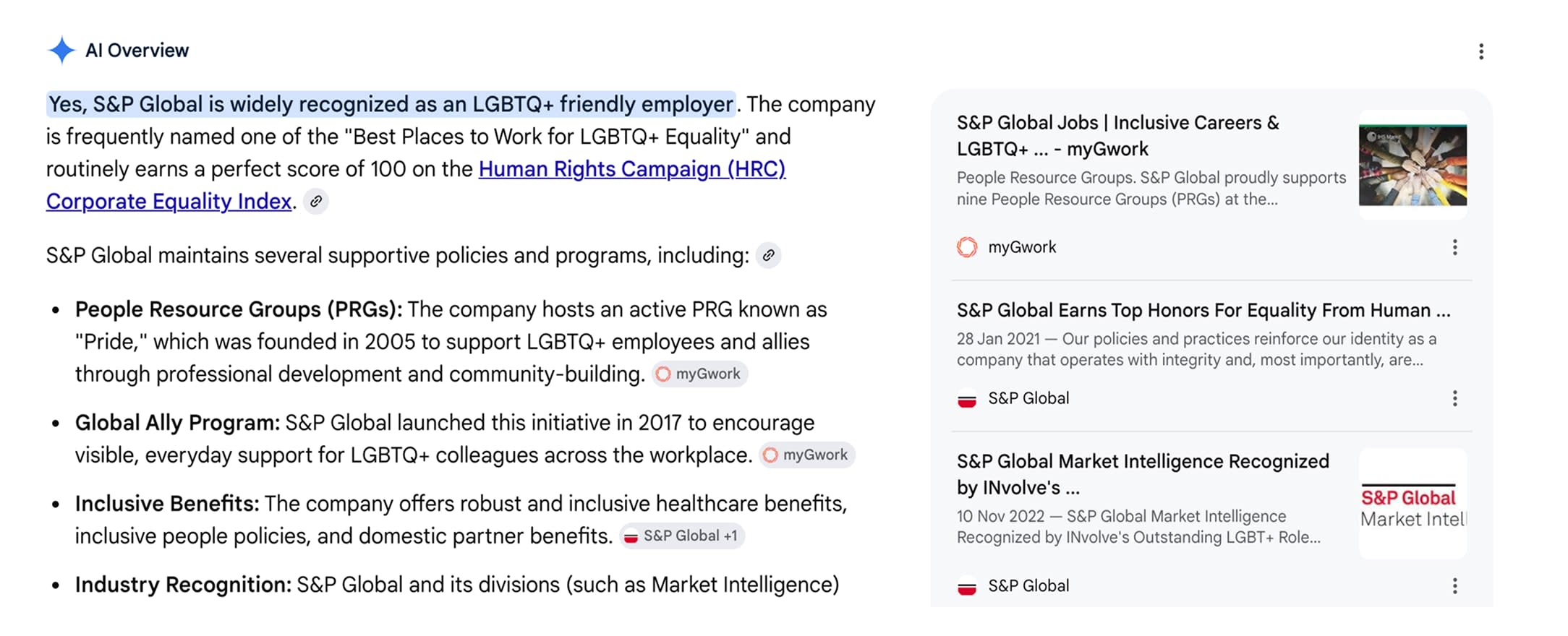
Task: Click myGwork citation chip after community-building
Action: coord(699,374)
